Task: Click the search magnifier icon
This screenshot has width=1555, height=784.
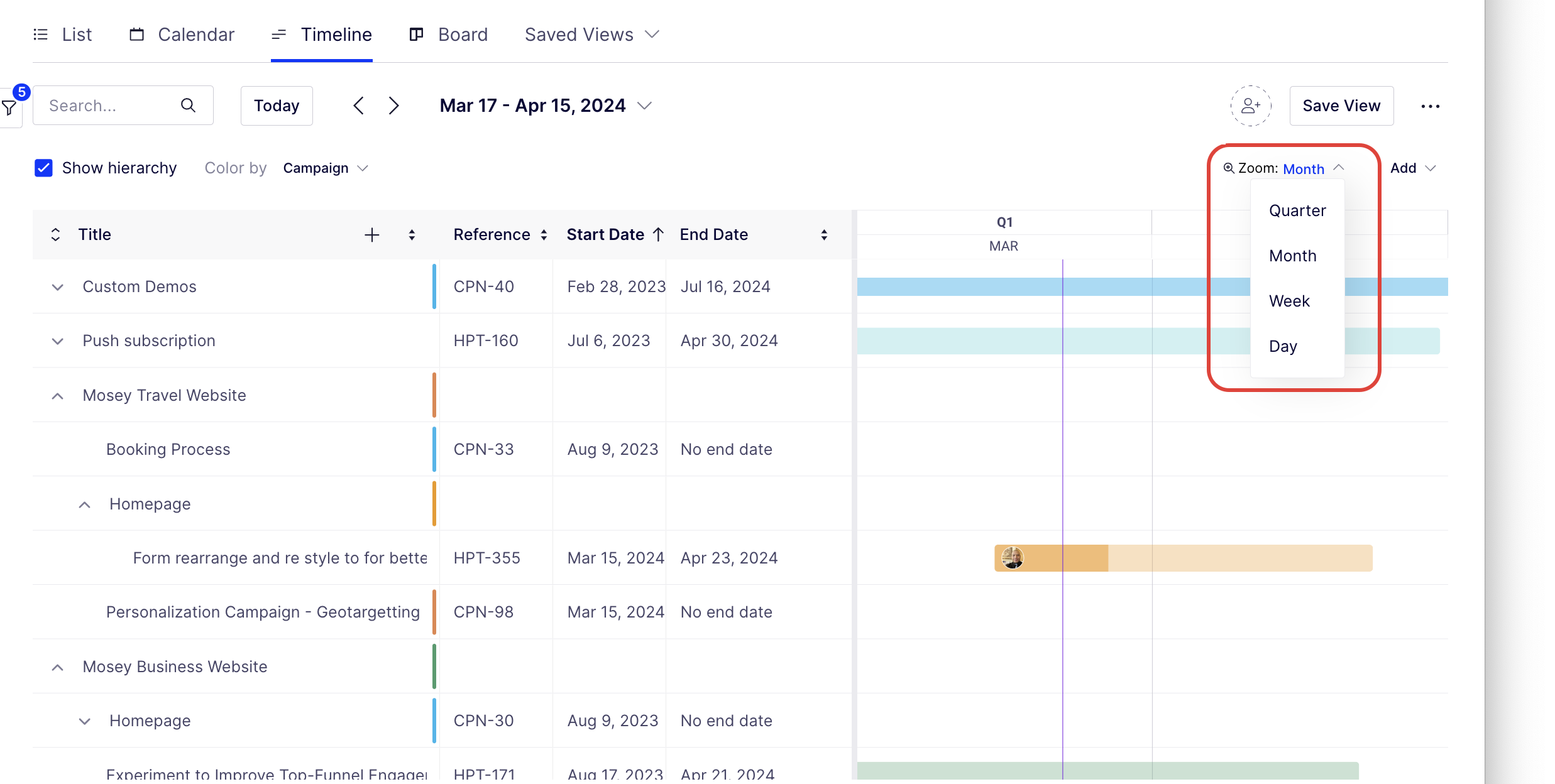Action: [188, 106]
